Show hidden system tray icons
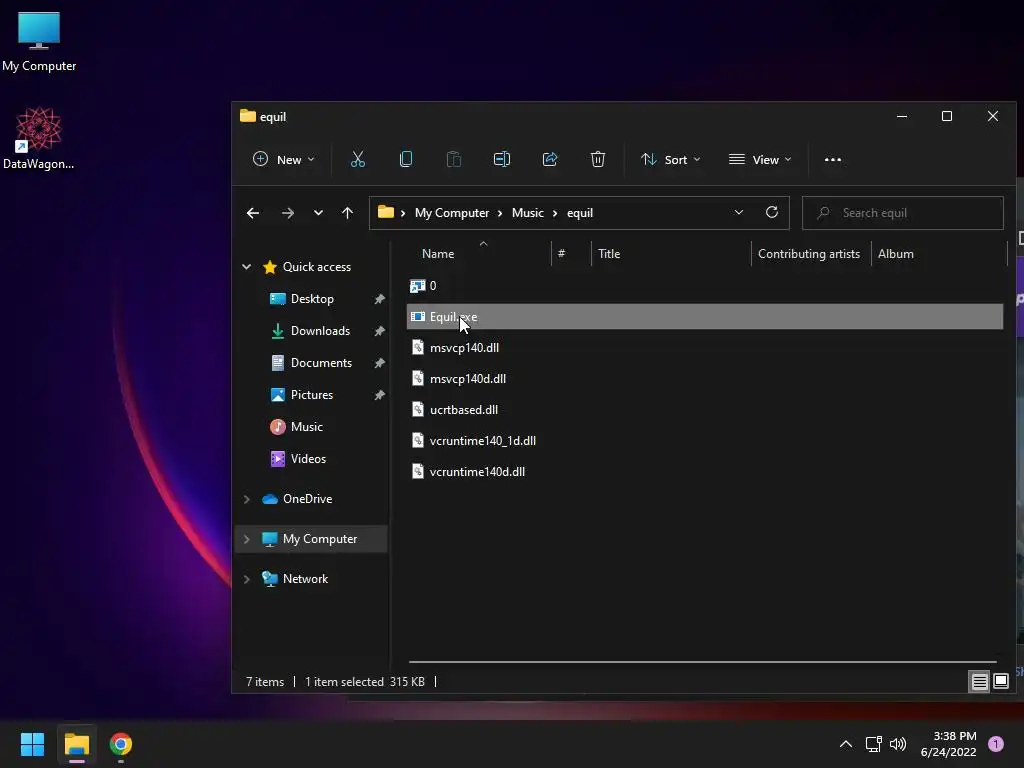Viewport: 1024px width, 768px height. click(846, 744)
